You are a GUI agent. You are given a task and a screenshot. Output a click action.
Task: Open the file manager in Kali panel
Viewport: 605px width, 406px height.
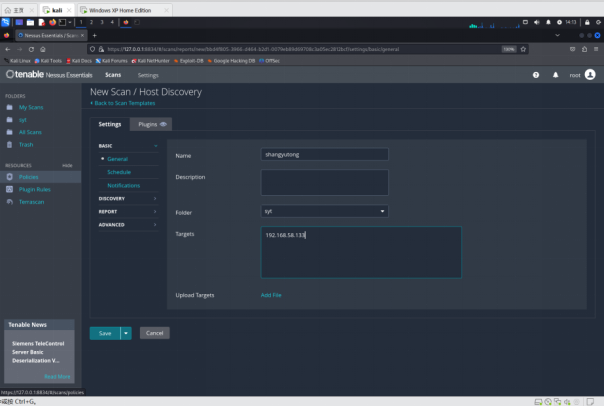tap(30, 22)
